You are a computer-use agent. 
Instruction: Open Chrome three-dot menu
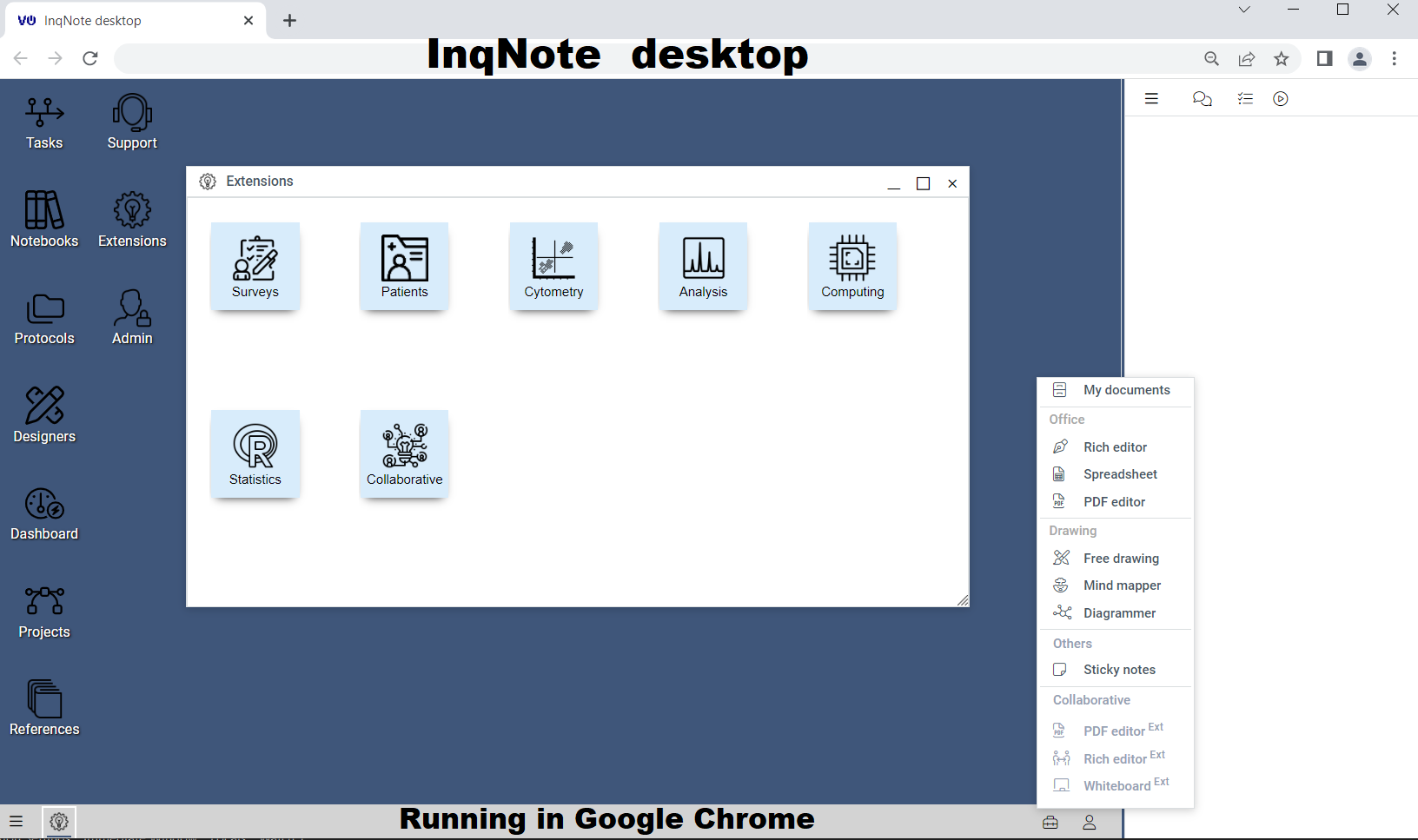(1395, 58)
